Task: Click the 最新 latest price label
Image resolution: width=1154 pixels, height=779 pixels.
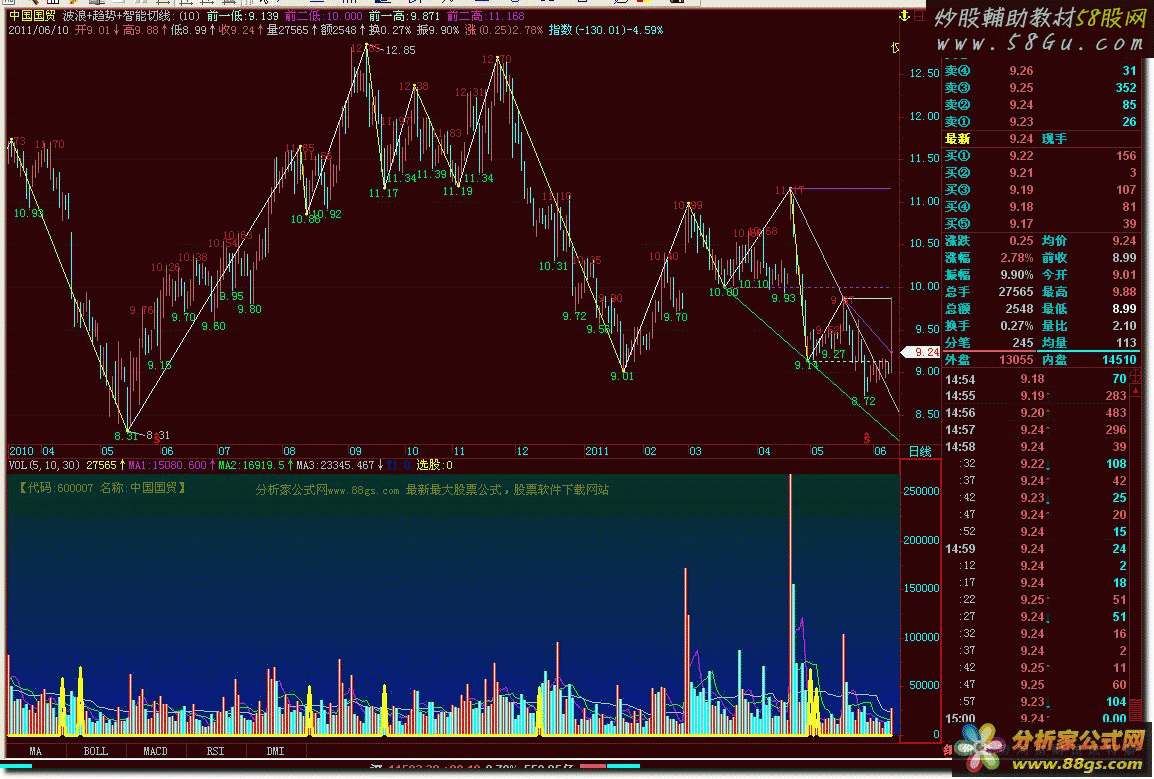Action: tap(957, 138)
